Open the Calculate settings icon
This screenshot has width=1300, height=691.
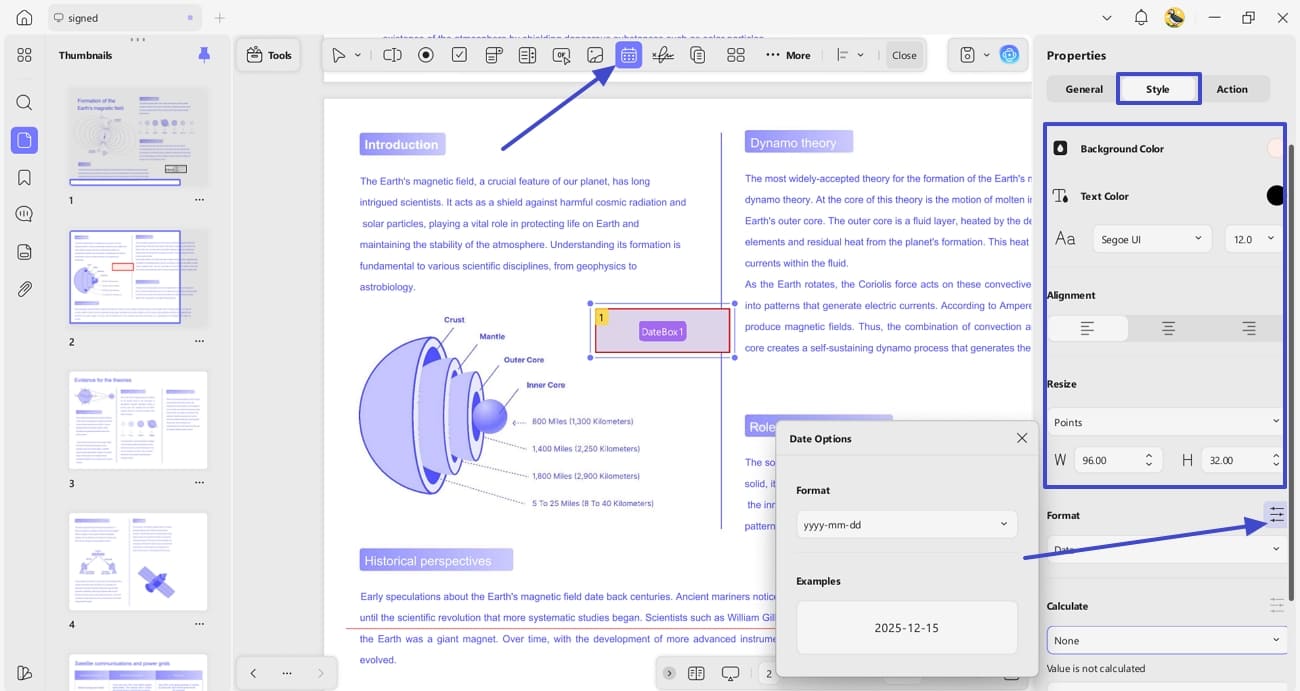click(1276, 605)
